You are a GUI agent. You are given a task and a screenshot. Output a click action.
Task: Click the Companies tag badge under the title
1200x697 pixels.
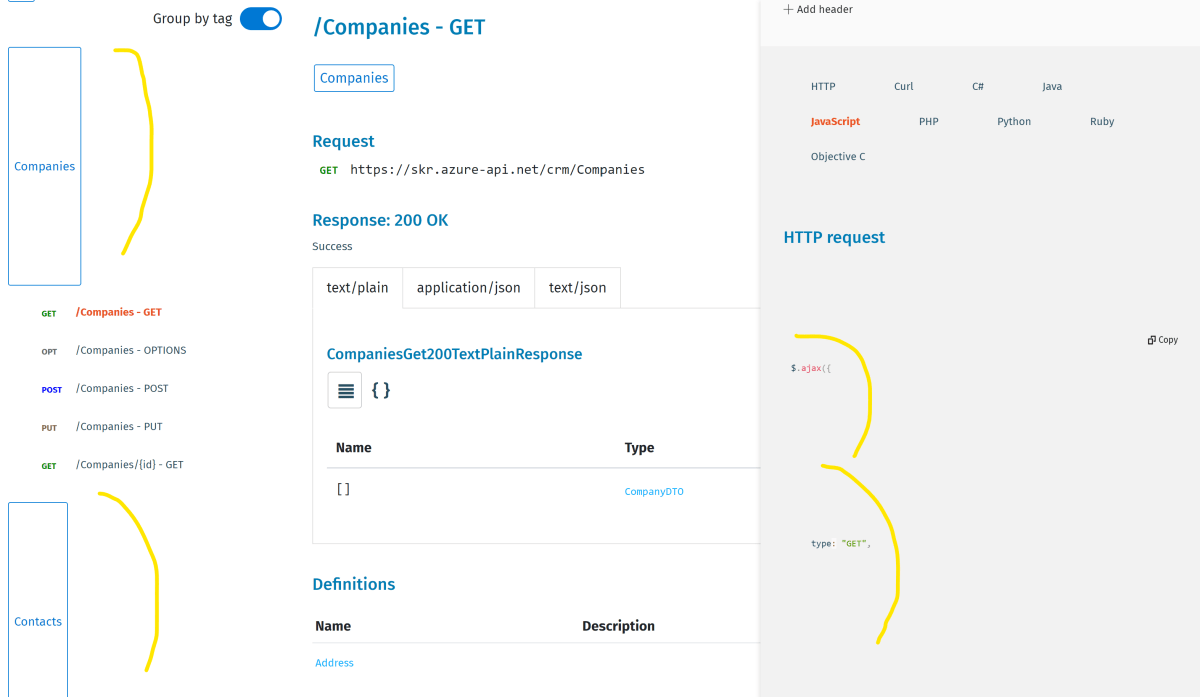(x=354, y=78)
